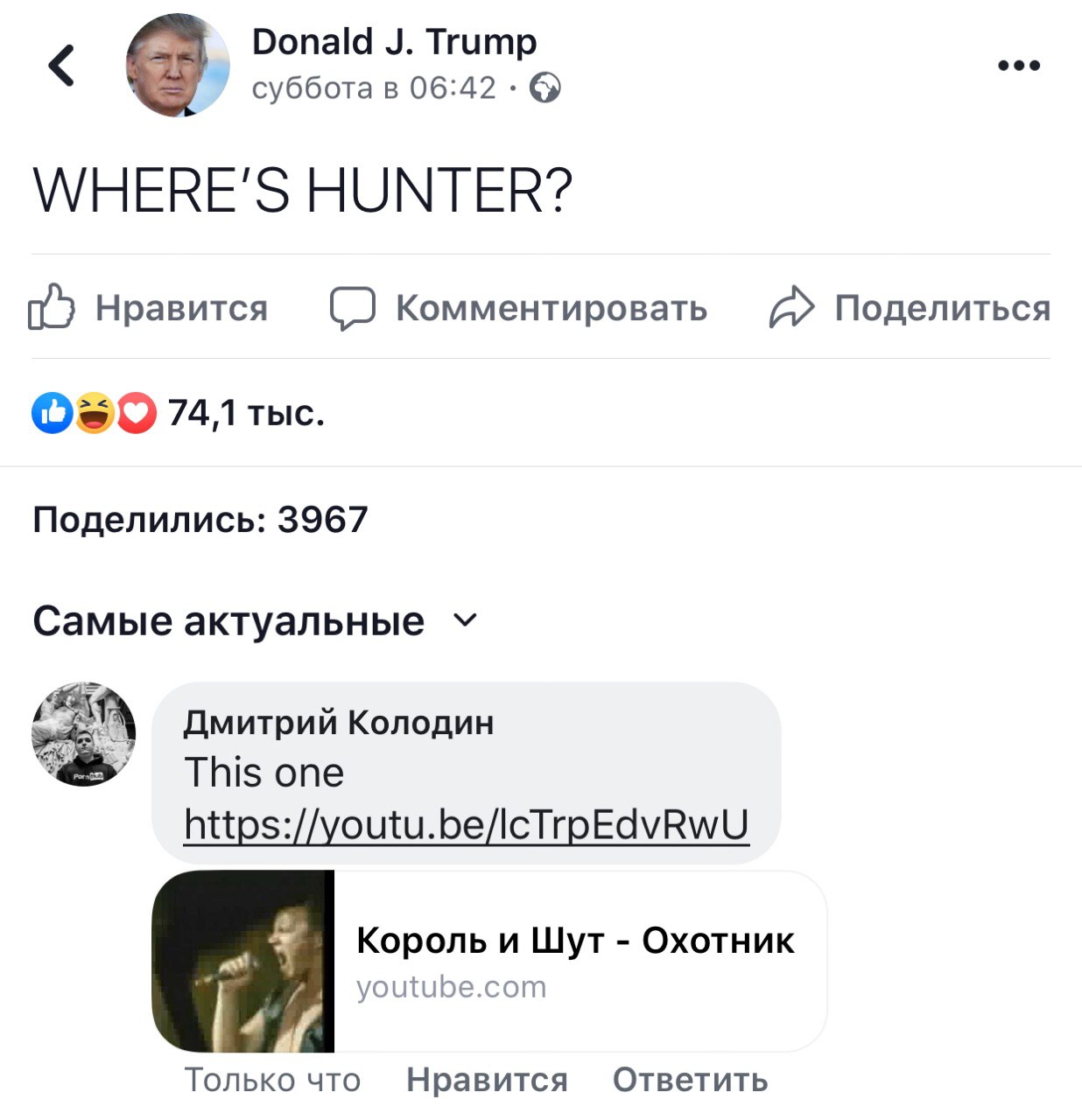Tap the speech bubble comment icon
The height and width of the screenshot is (1120, 1082).
click(352, 308)
